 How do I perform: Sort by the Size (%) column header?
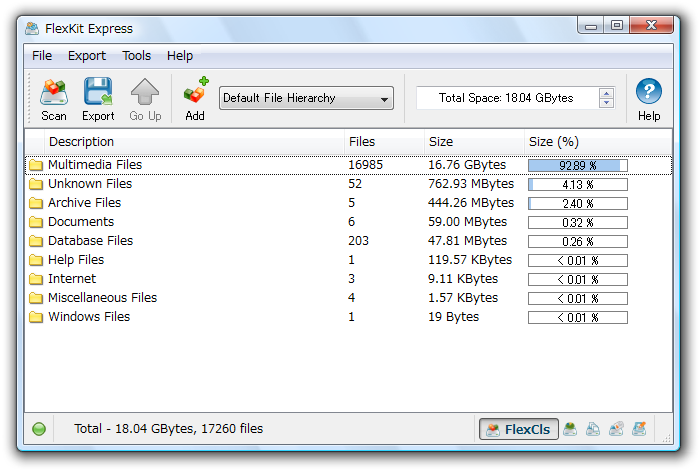pos(597,142)
